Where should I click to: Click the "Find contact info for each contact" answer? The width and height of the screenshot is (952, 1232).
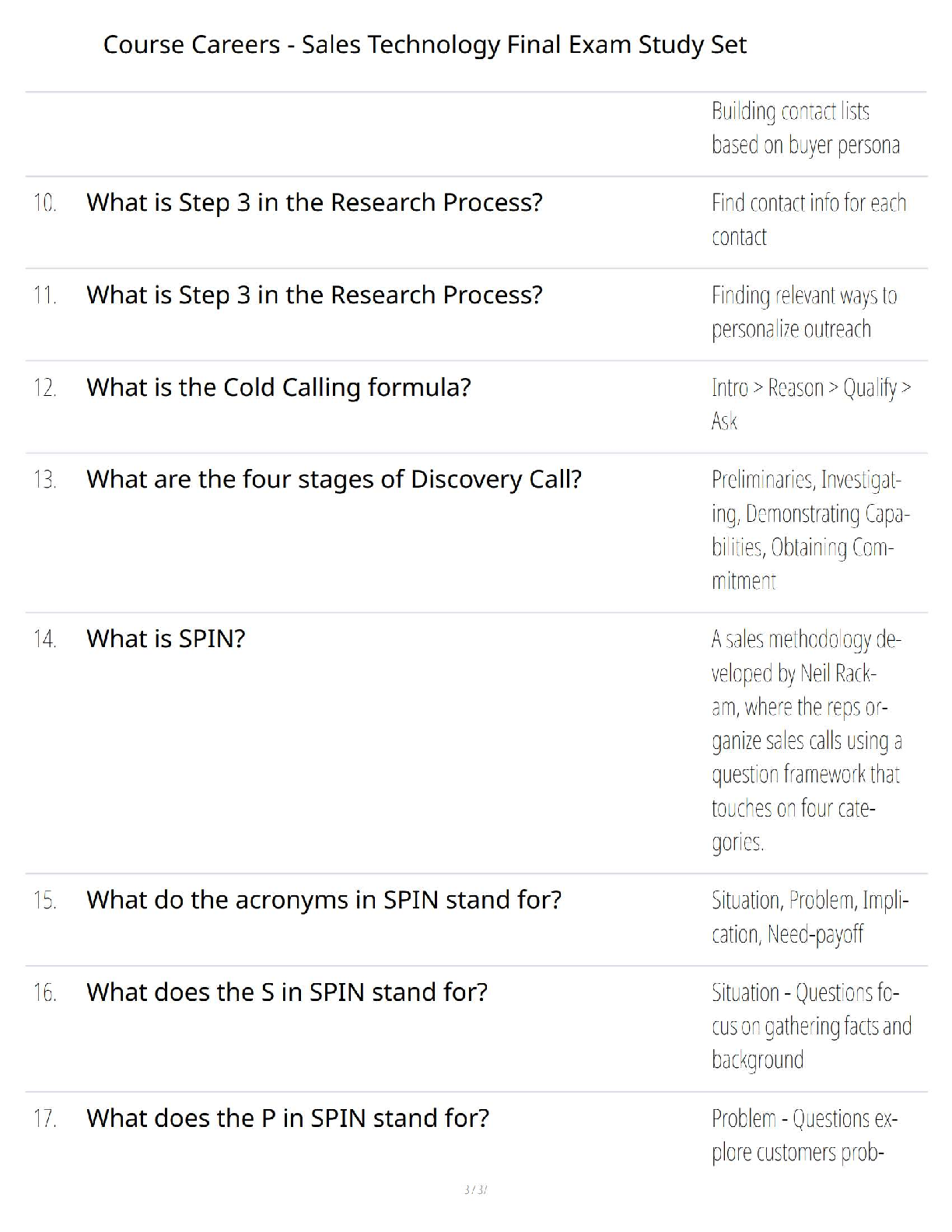808,220
